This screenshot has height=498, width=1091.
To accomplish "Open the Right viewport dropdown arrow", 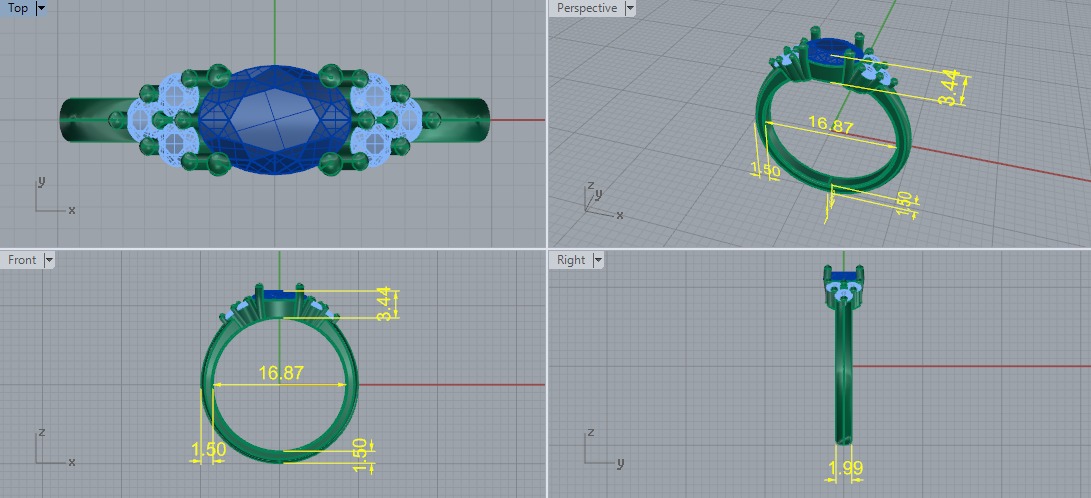I will (598, 260).
